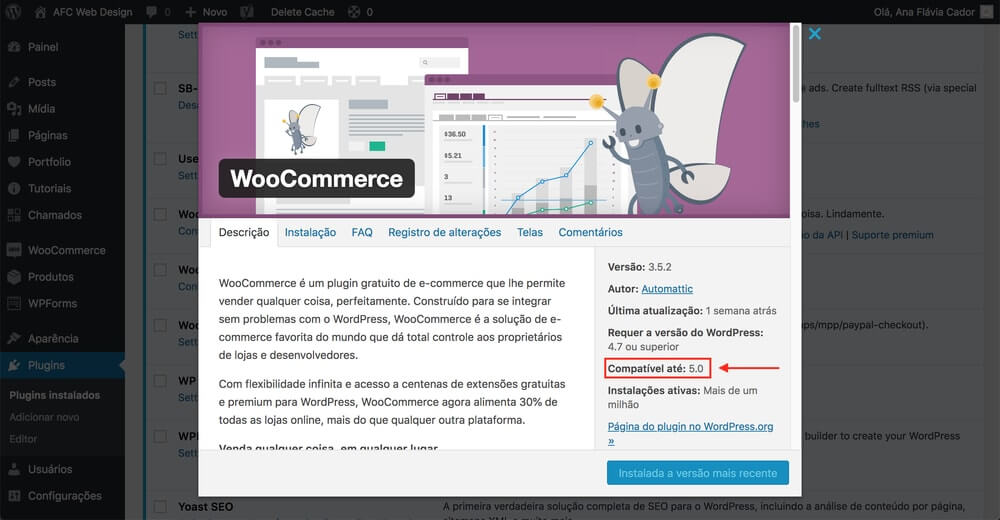Click the Páginas pages icon
1000x520 pixels.
pos(14,135)
